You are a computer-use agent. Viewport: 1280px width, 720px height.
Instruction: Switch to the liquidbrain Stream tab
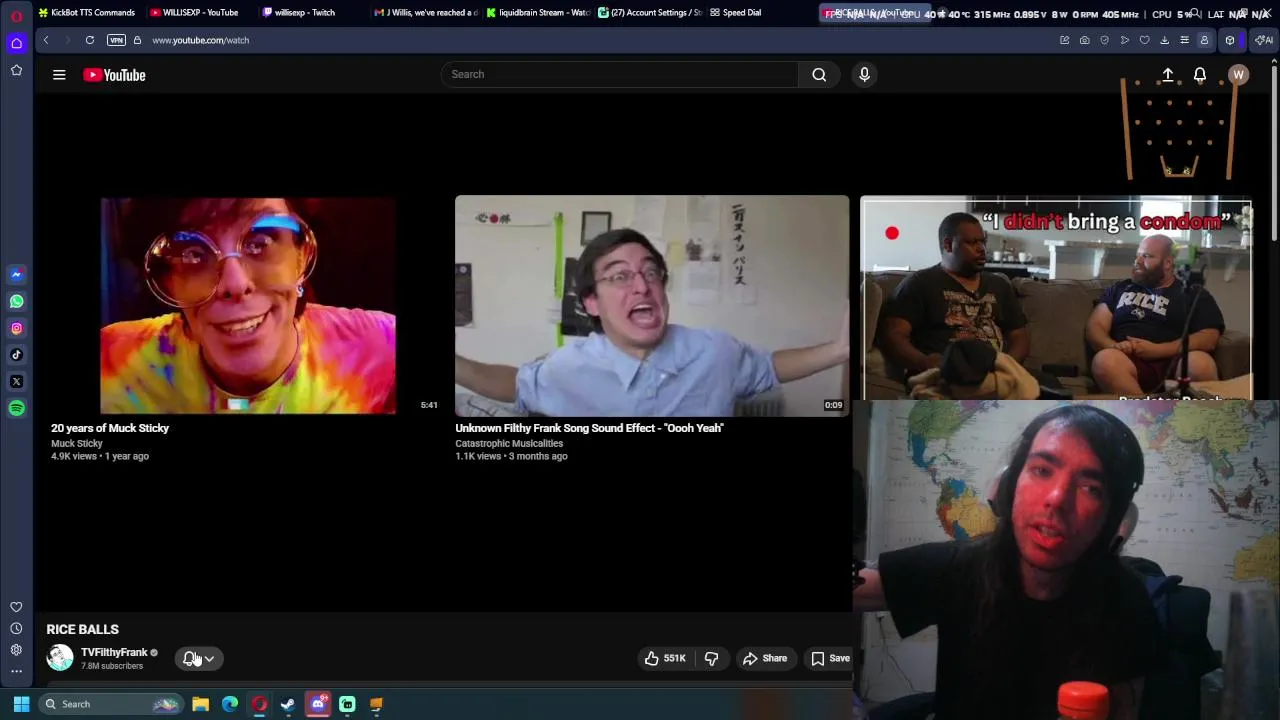coord(538,13)
